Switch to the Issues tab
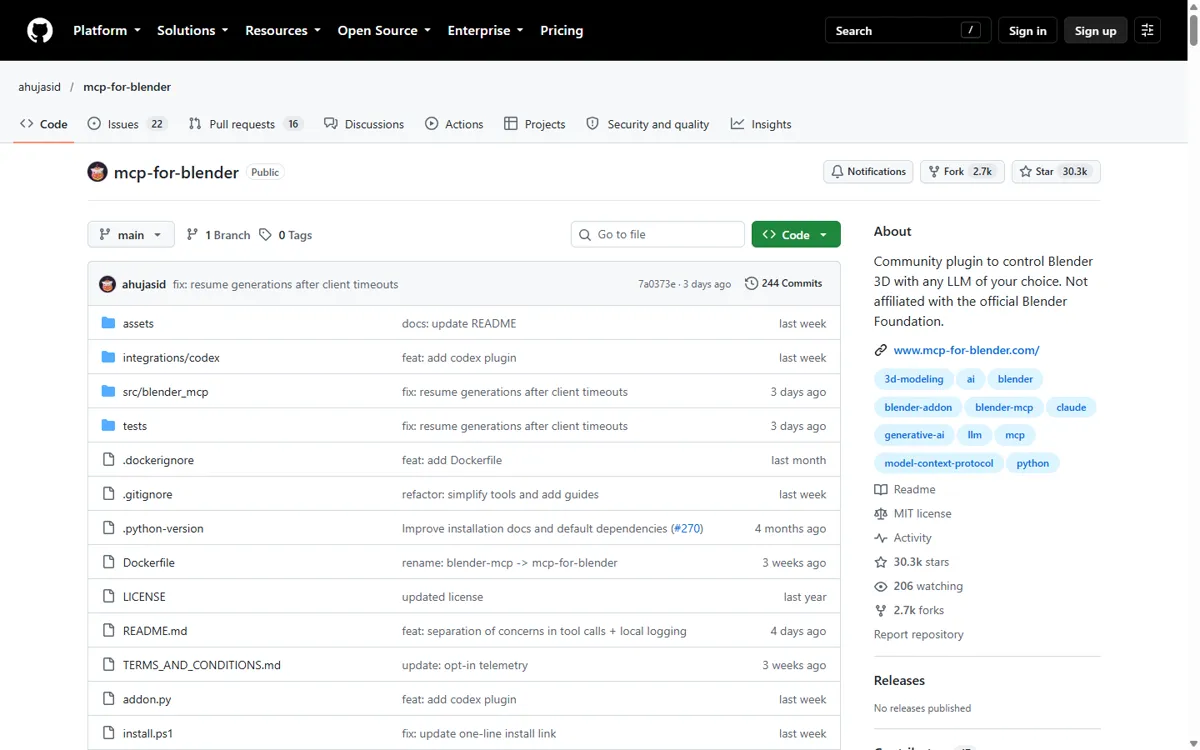Screen dimensions: 1200x750 (x=127, y=124)
